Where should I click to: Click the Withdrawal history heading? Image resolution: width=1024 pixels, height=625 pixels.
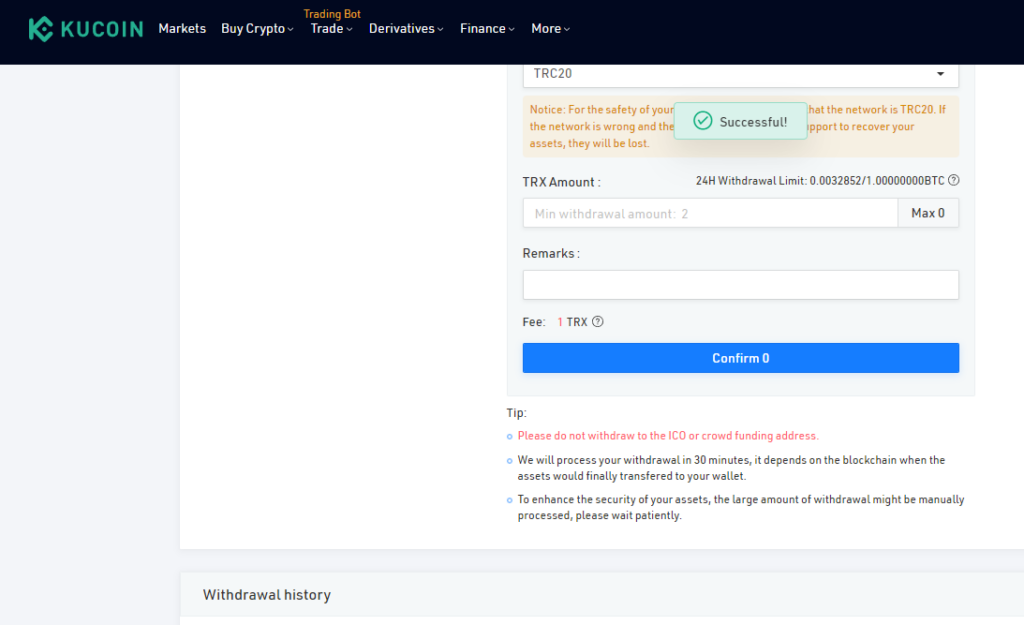[266, 595]
